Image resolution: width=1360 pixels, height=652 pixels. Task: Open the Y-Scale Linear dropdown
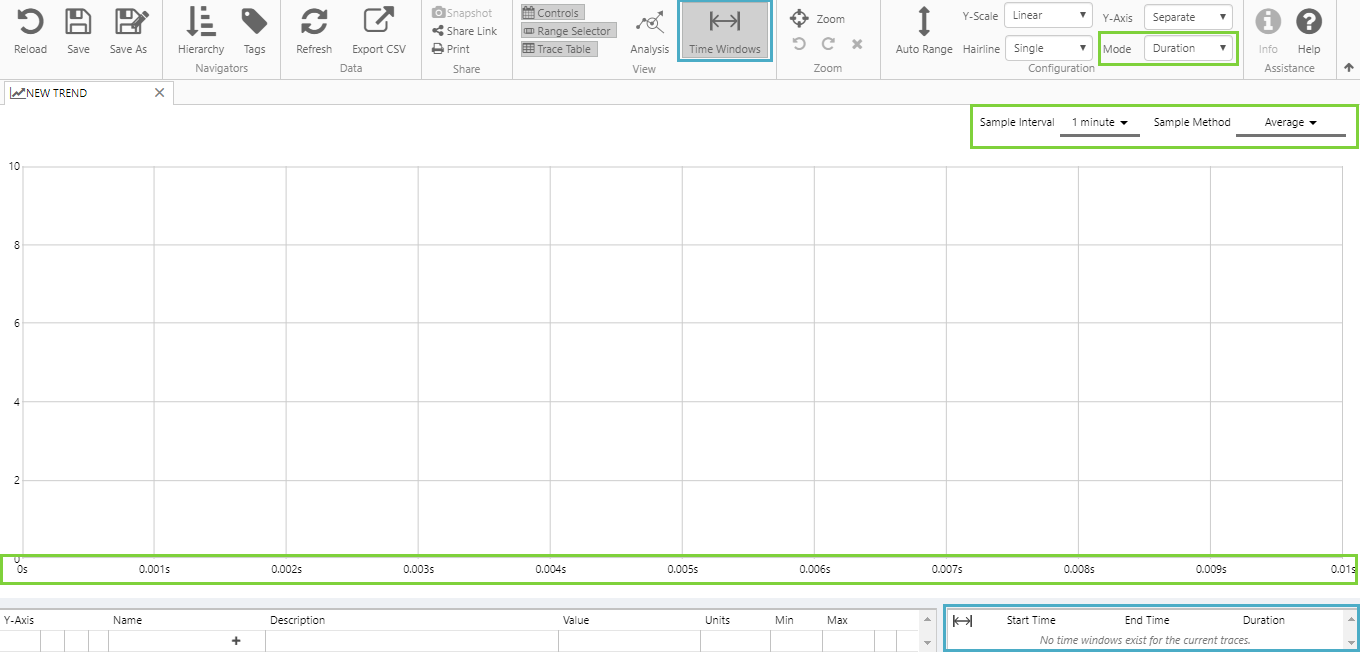point(1048,16)
